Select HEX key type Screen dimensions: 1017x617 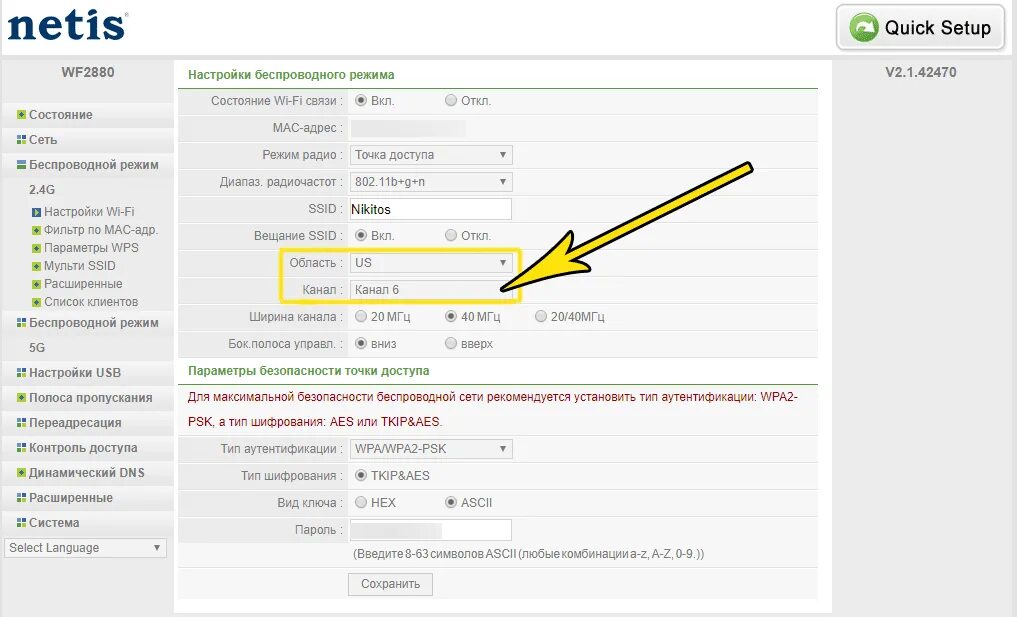click(361, 502)
